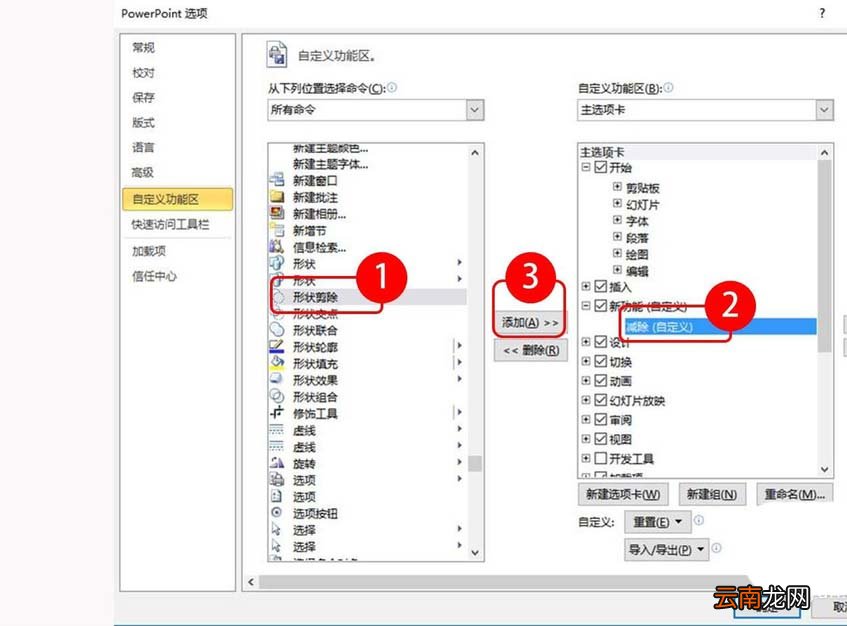Uncheck the 审阅 checkbox
Viewport: 847px width, 626px height.
coord(601,420)
